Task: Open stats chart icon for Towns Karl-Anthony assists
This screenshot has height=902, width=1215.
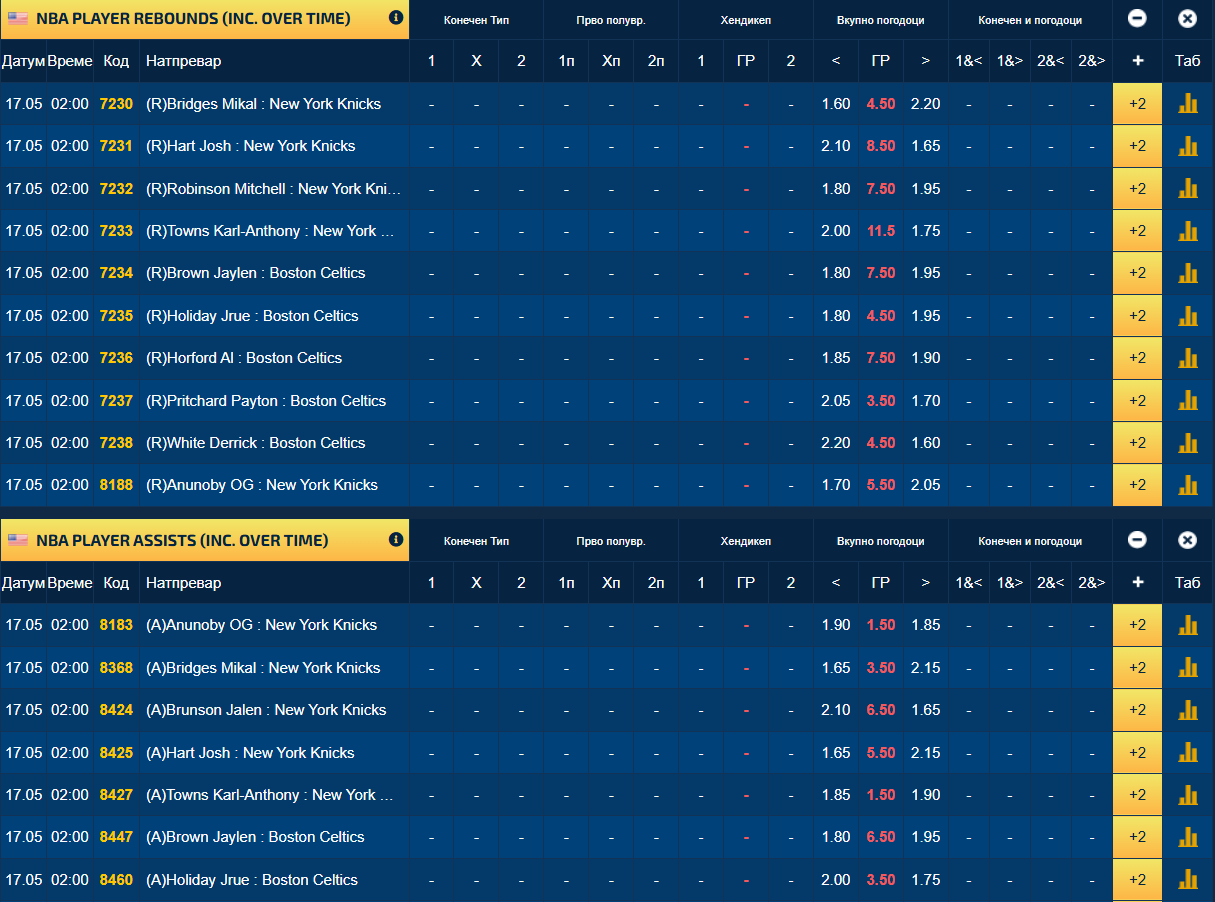Action: click(1188, 795)
